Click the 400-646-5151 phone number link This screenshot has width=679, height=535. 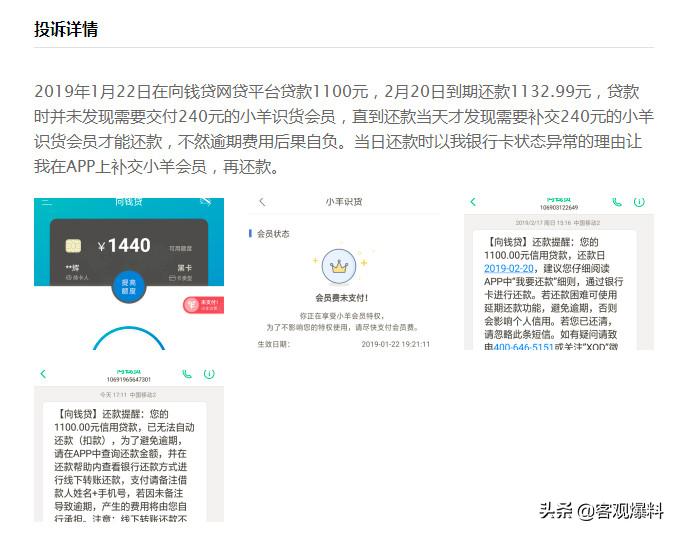pyautogui.click(x=523, y=347)
